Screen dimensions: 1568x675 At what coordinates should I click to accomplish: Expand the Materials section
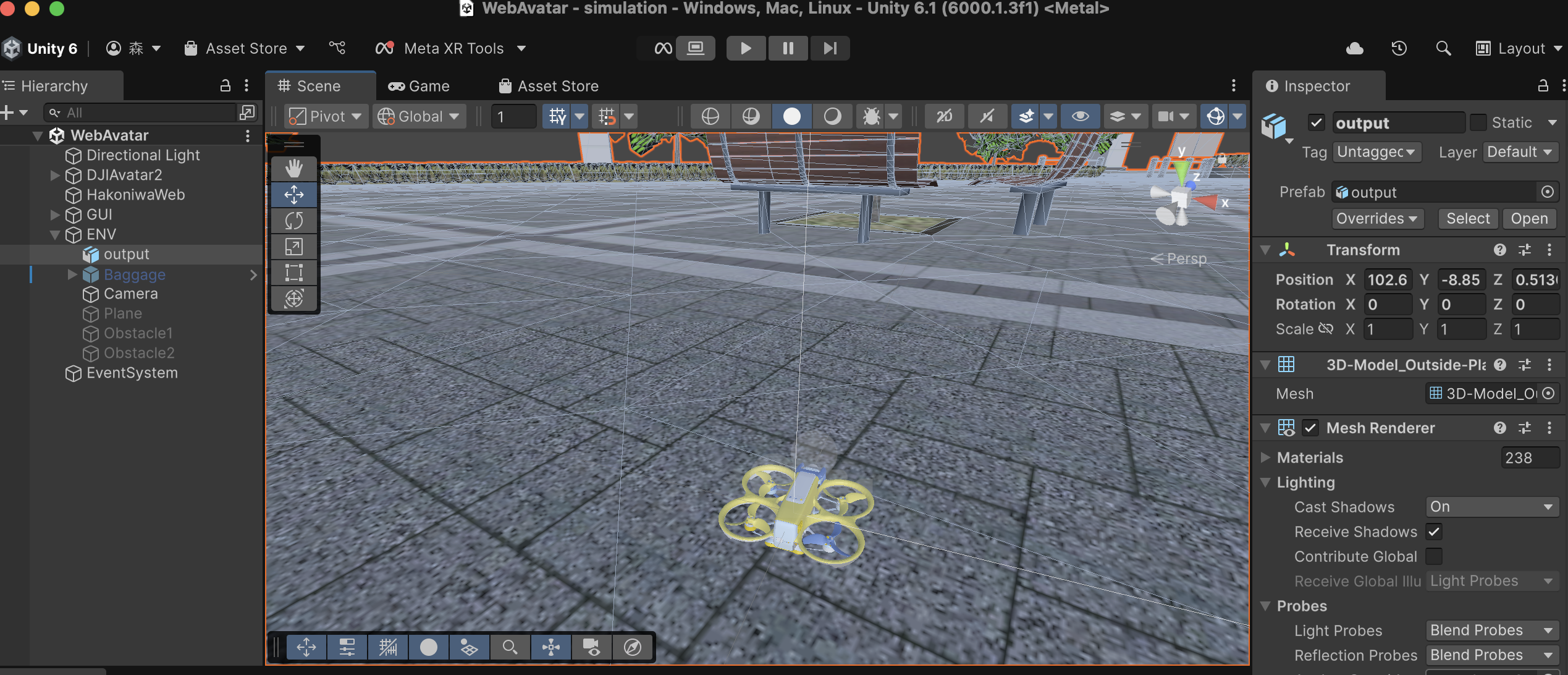pyautogui.click(x=1266, y=457)
